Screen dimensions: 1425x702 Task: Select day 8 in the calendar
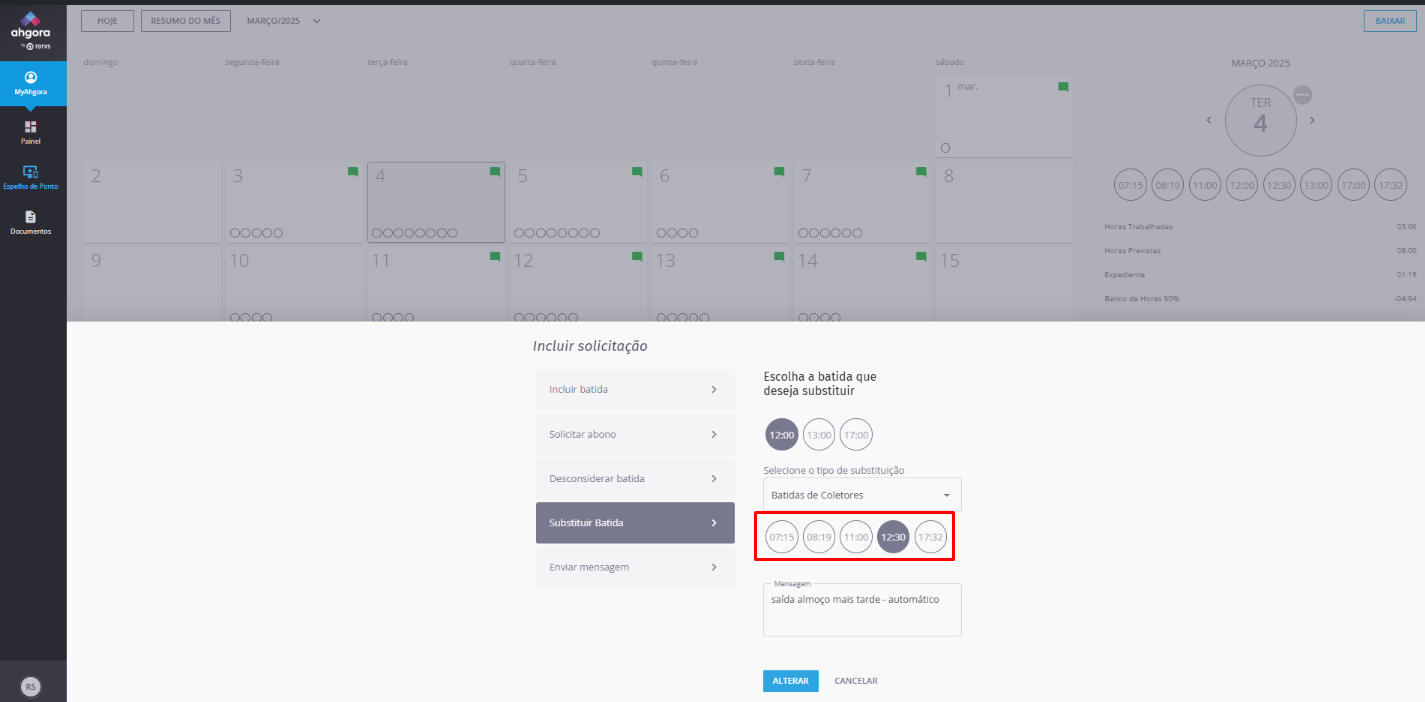(1004, 202)
